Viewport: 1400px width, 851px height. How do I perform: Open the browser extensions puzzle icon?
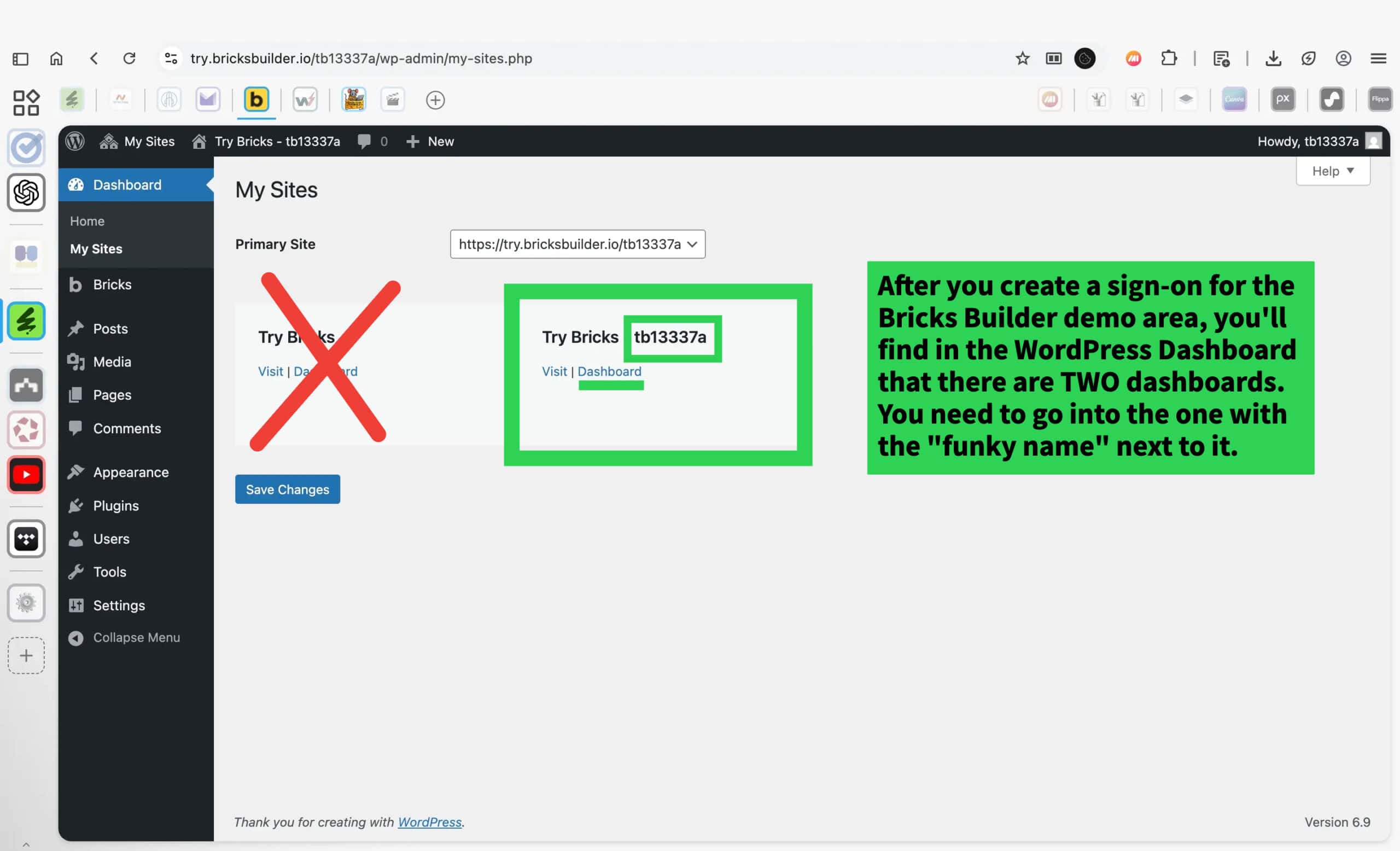pos(1169,59)
